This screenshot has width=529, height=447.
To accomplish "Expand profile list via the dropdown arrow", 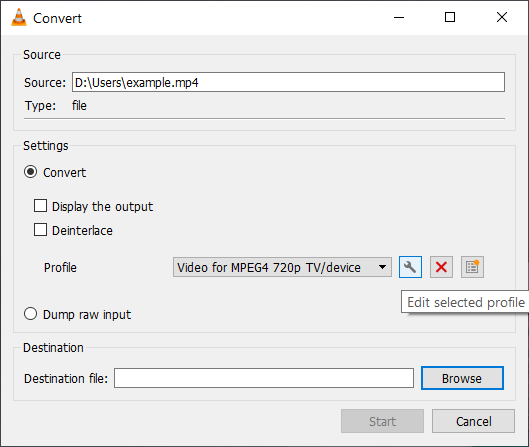I will 382,267.
